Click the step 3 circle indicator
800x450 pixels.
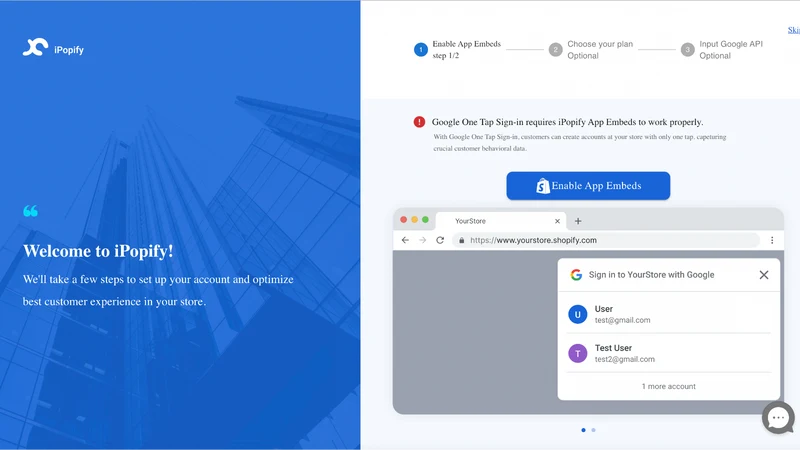coord(688,49)
